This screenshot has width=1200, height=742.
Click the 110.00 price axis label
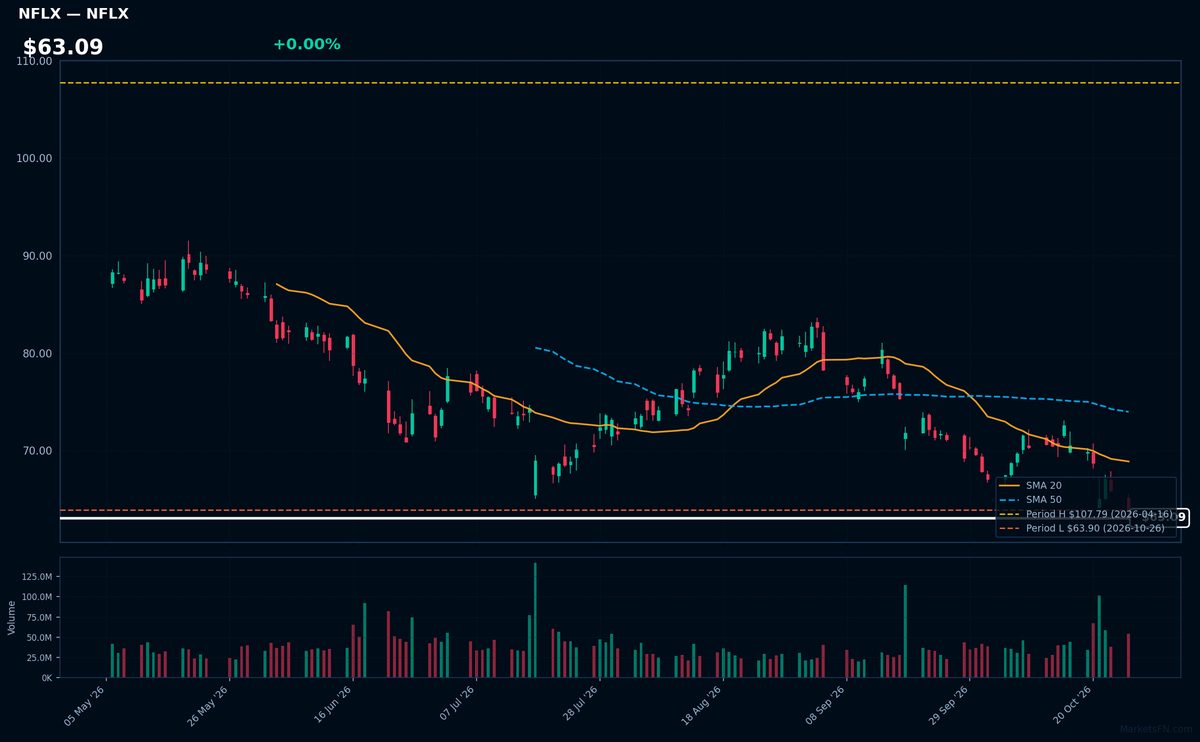35,61
